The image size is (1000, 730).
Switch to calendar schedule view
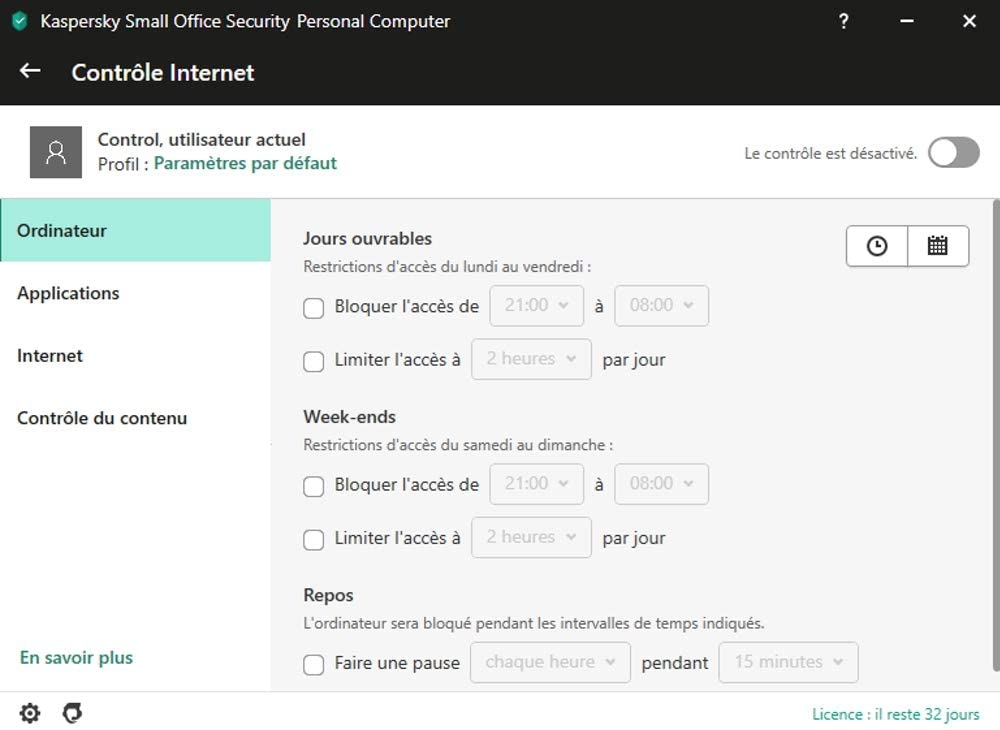click(938, 246)
